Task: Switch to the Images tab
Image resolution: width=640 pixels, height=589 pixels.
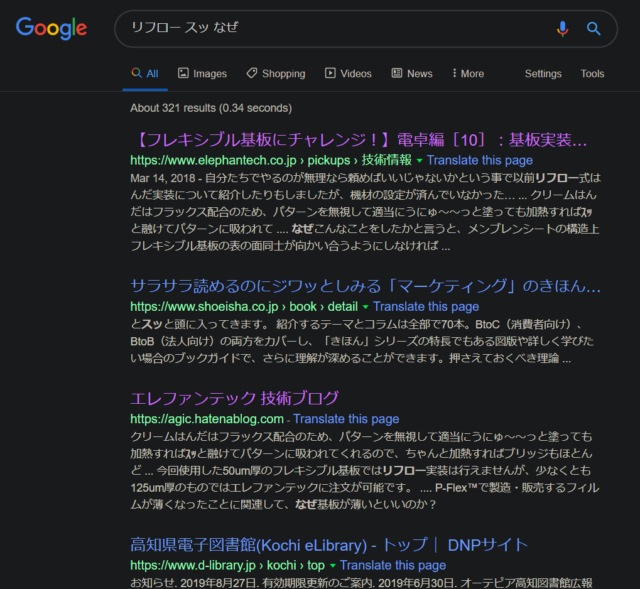Action: coord(202,73)
